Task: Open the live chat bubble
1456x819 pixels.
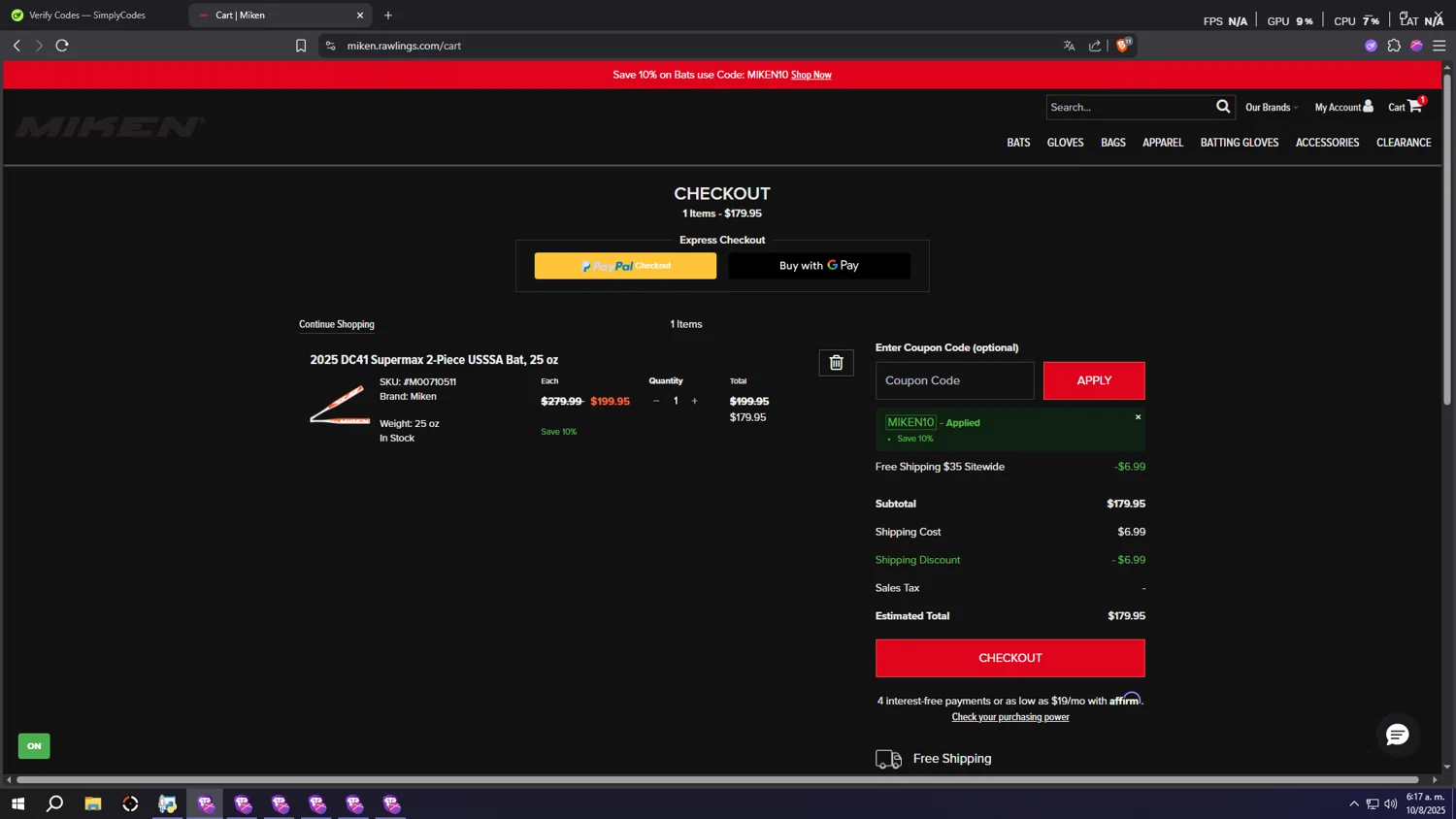Action: (x=1397, y=735)
